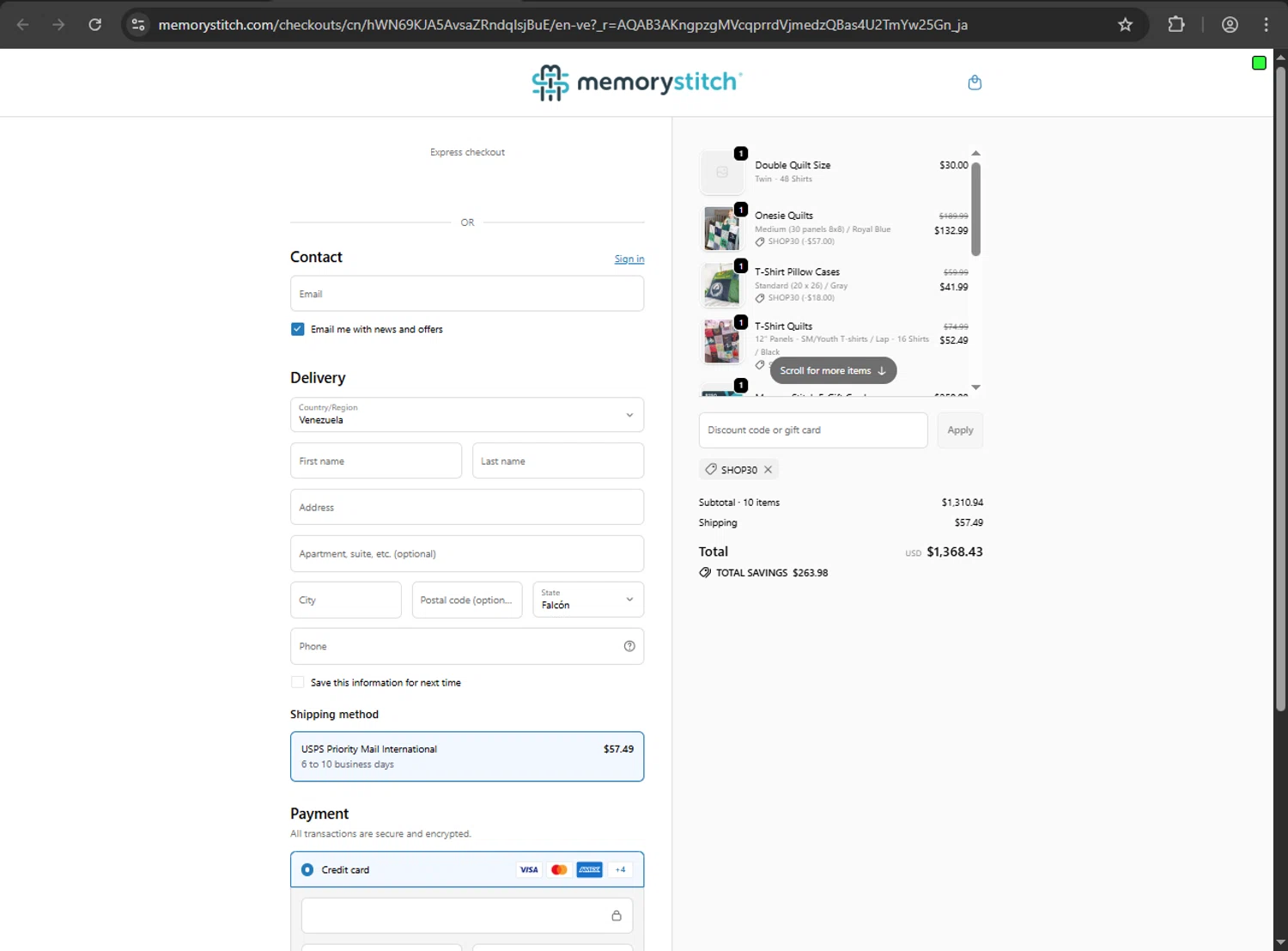Open the Double Quilt Size placeholder thumbnail
The width and height of the screenshot is (1288, 951).
pos(721,172)
